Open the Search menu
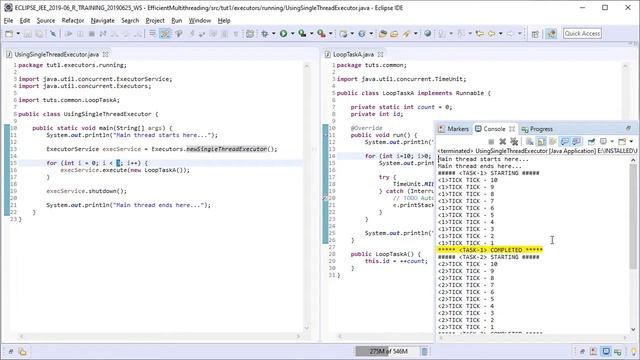The image size is (640, 360). [x=130, y=20]
